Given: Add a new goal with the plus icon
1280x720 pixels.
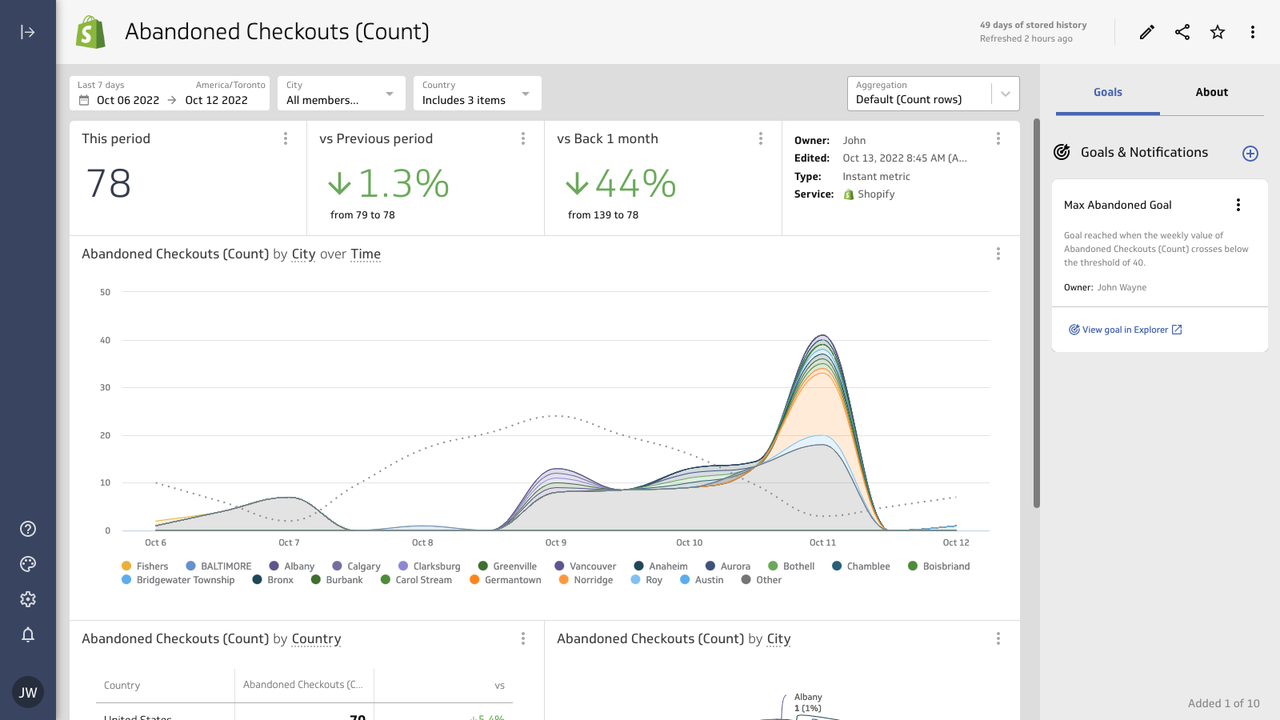Looking at the screenshot, I should [1250, 152].
